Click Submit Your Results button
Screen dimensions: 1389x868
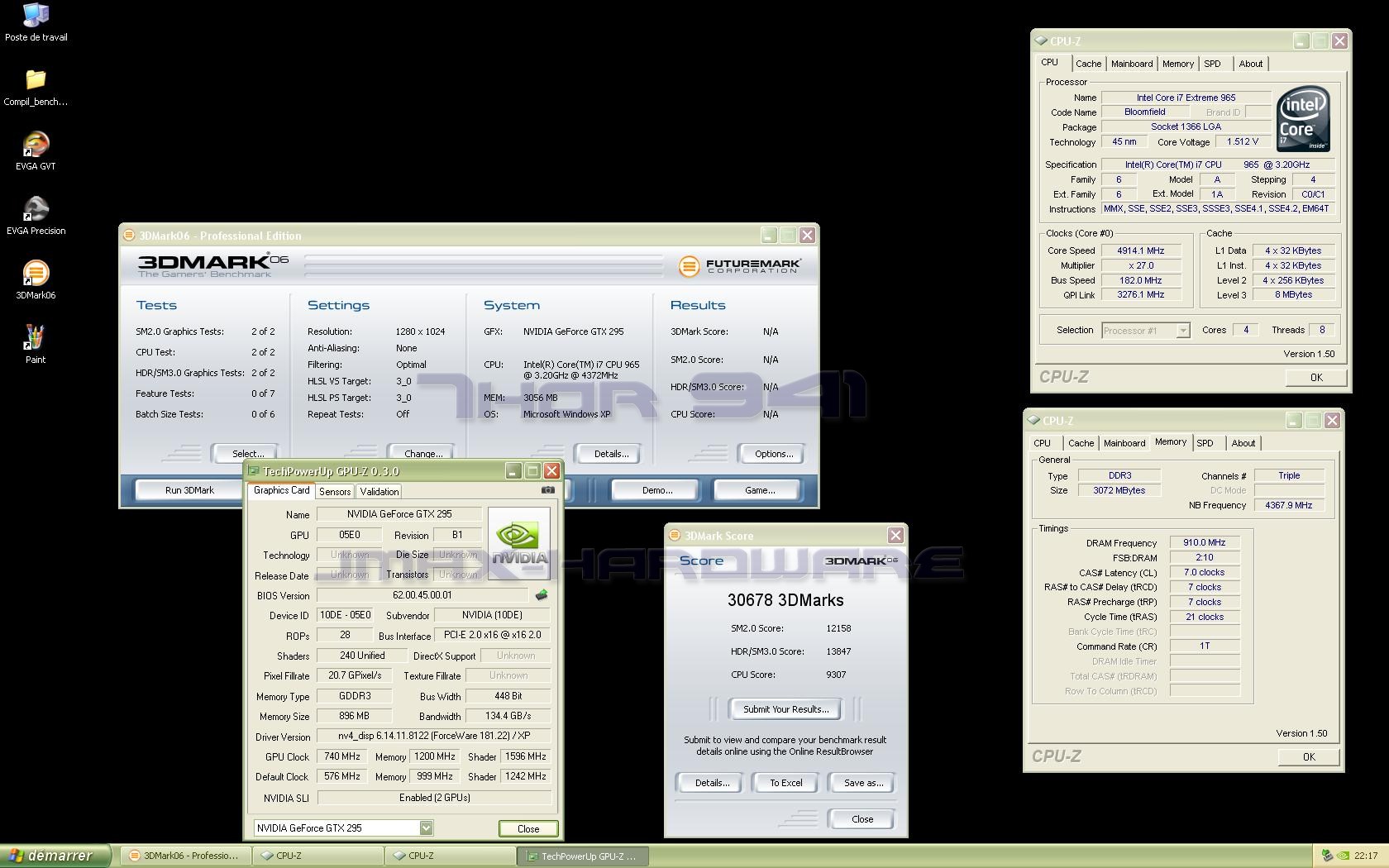pyautogui.click(x=785, y=709)
